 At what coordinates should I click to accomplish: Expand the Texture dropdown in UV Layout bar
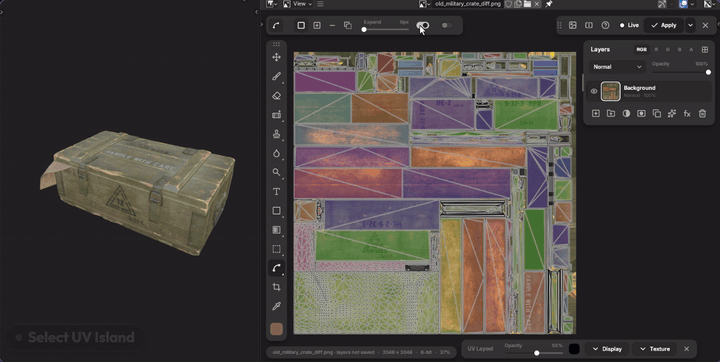[655, 349]
